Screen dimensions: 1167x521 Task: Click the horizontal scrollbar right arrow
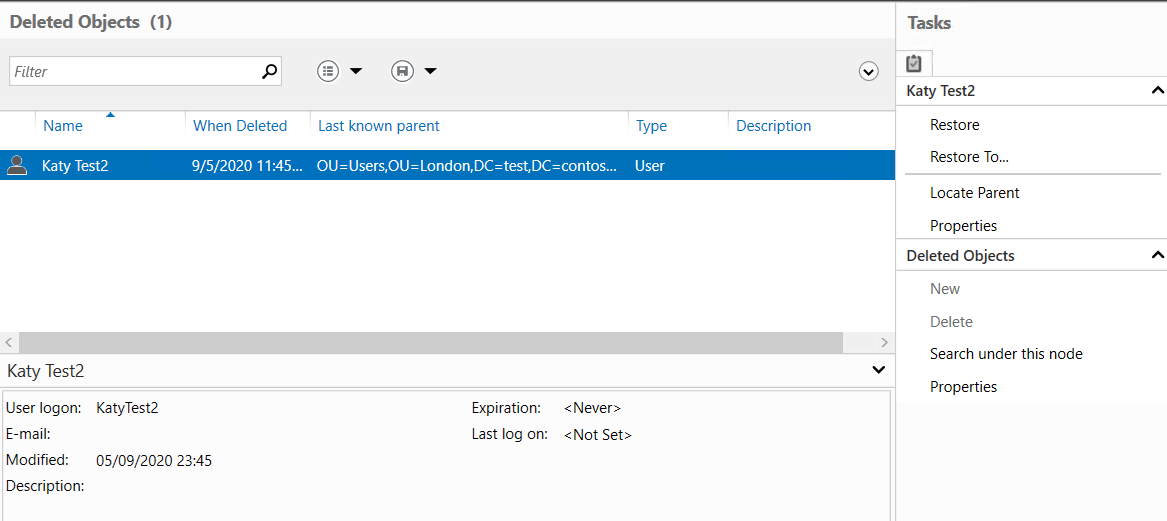883,343
